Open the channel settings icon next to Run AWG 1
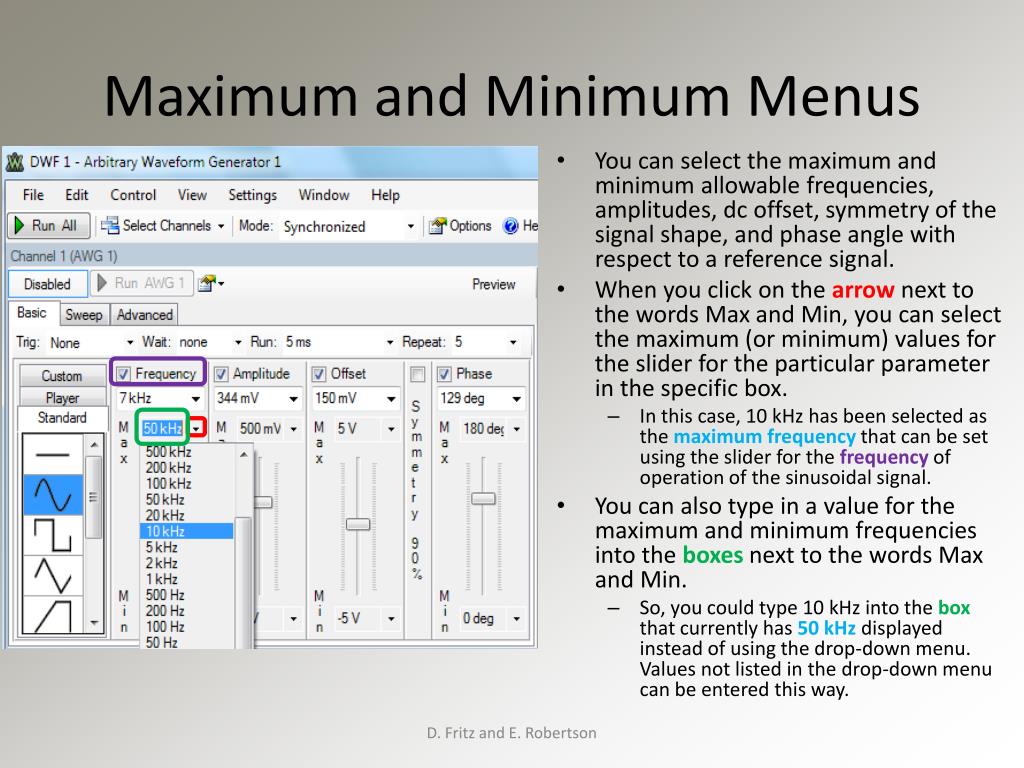The width and height of the screenshot is (1024, 768). (x=211, y=283)
